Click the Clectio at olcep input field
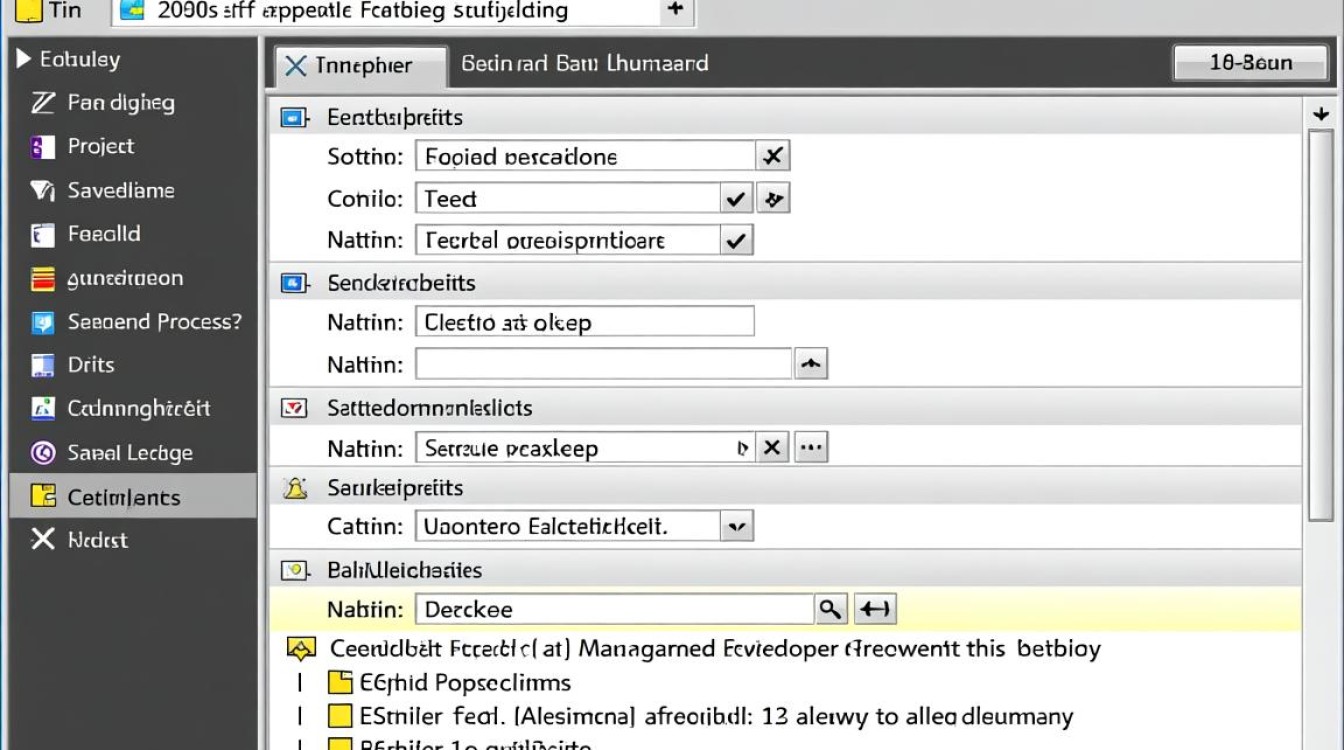The width and height of the screenshot is (1344, 750). click(584, 322)
